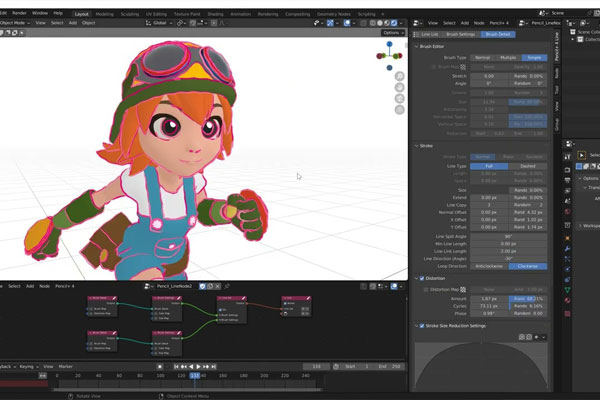Open the Object Mode dropdown

click(15, 23)
